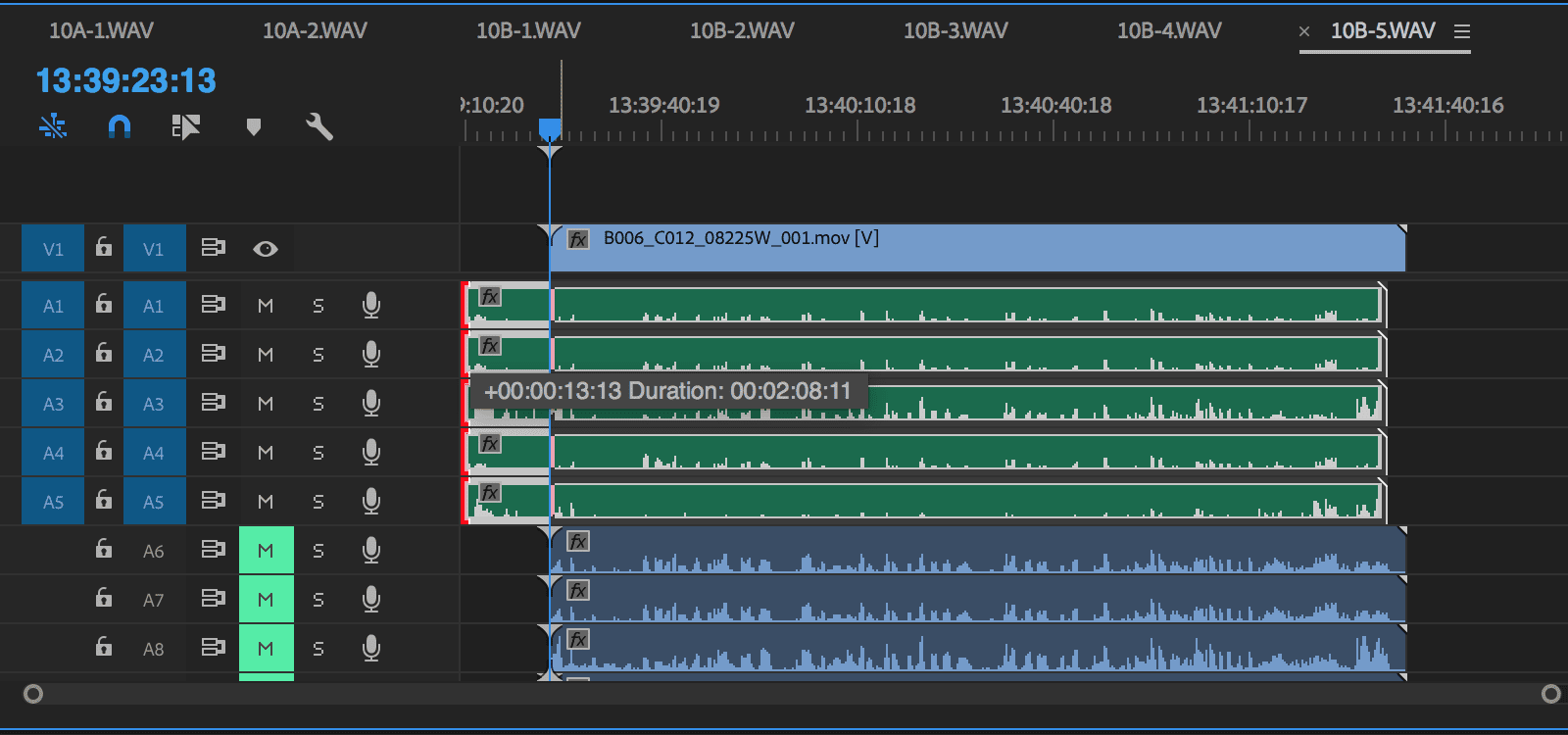
Task: Close the 10B-5.WAV sequence tab
Action: (x=1304, y=31)
